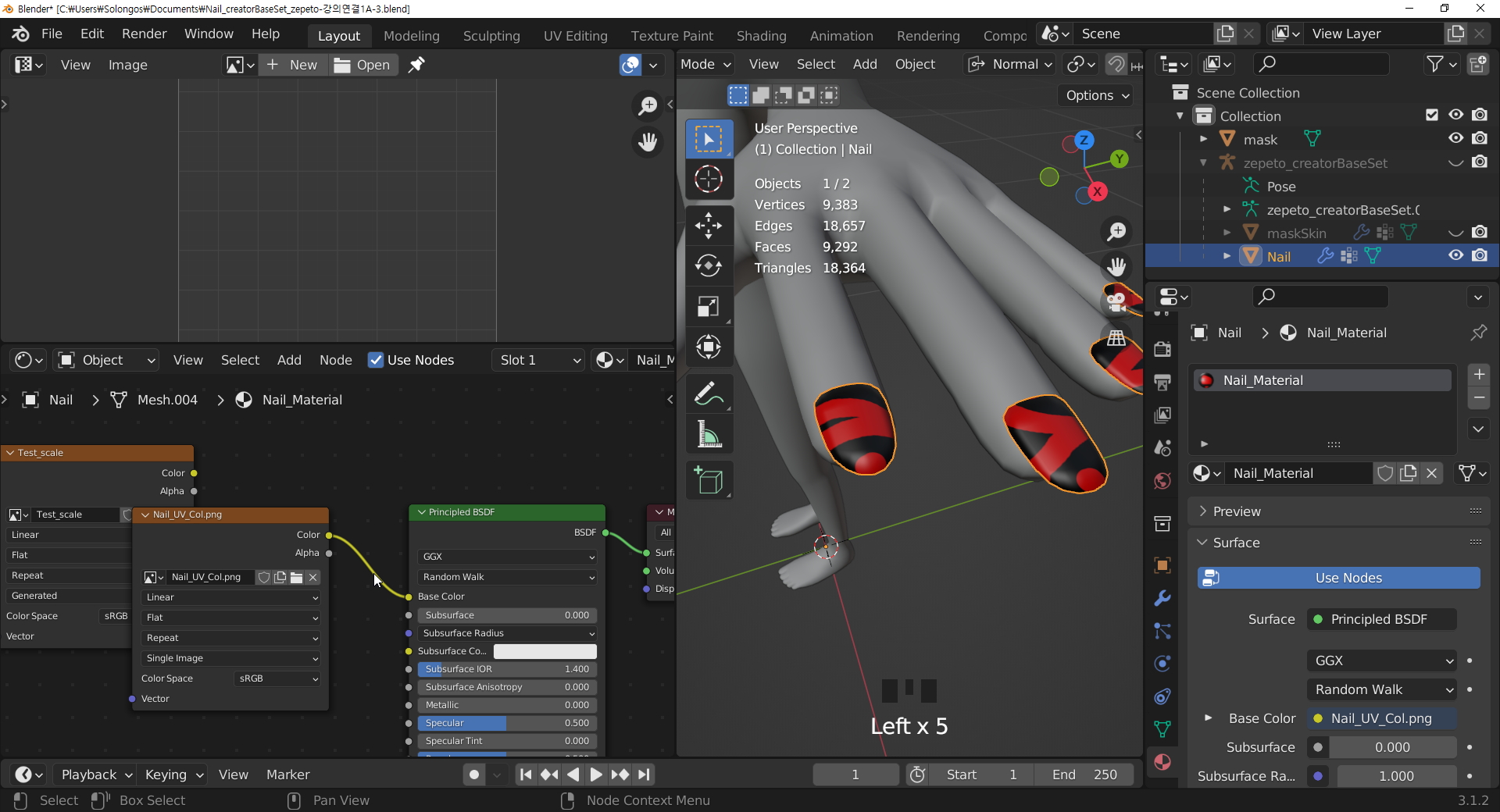Screen dimensions: 1500x812
Task: Click image editor zoom magnifier icon
Action: pos(648,105)
